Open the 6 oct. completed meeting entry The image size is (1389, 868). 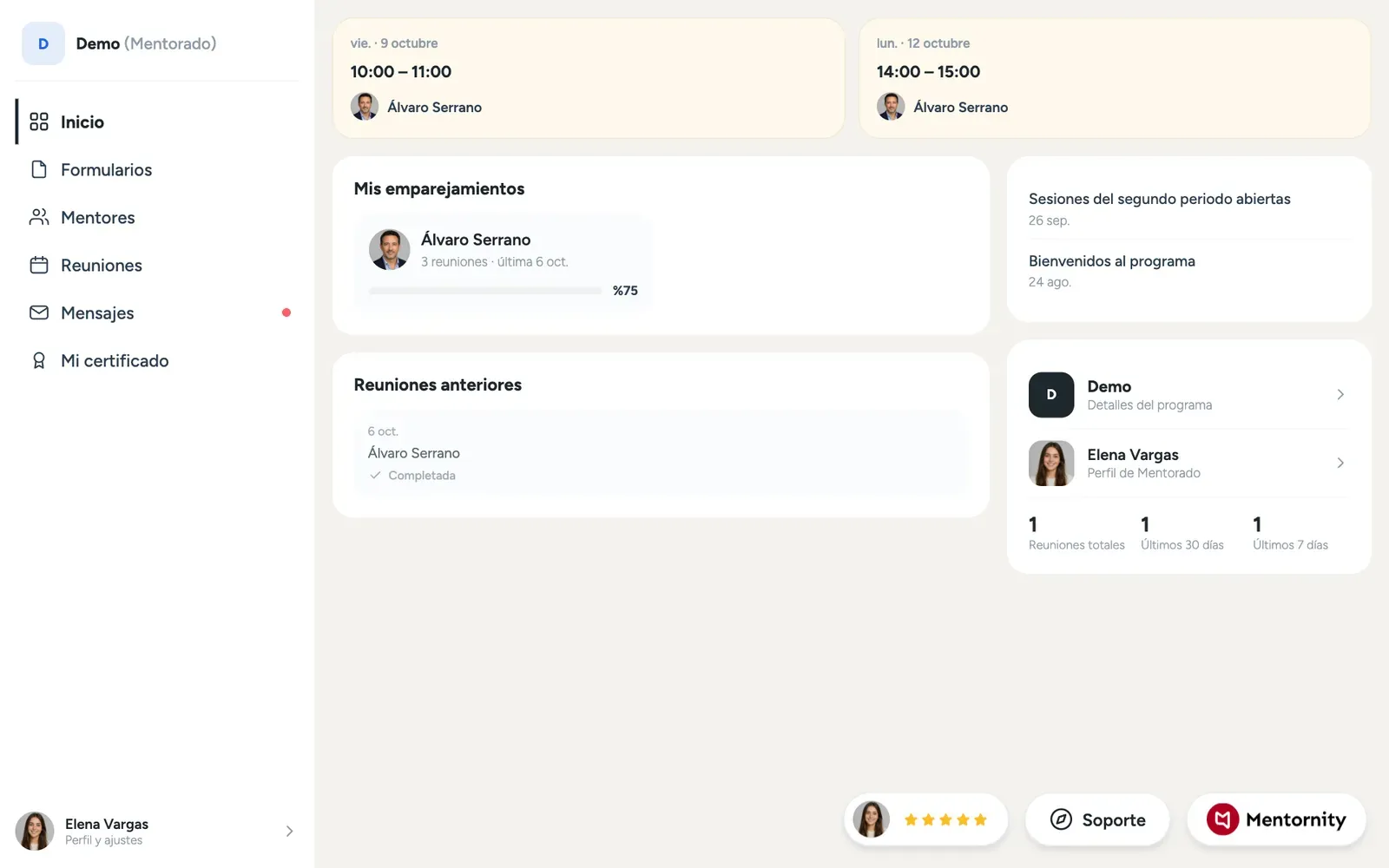(x=661, y=453)
